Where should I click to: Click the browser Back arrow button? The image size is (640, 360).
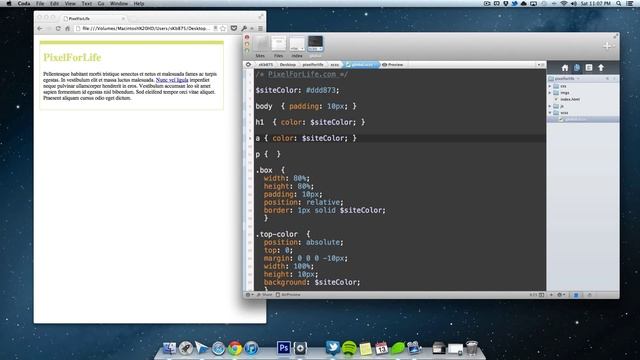40,29
